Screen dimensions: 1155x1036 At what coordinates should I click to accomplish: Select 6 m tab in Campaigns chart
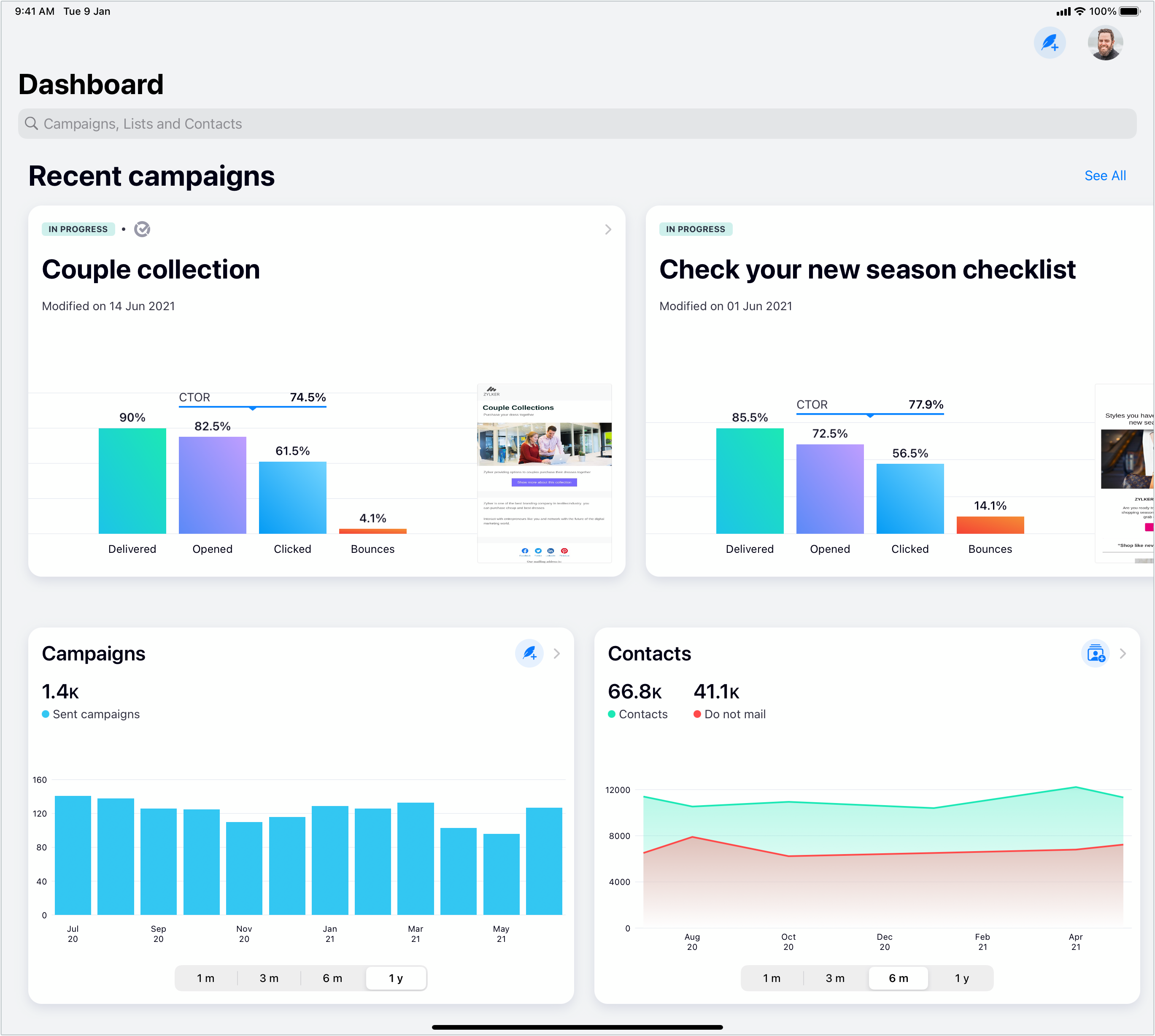click(x=332, y=978)
